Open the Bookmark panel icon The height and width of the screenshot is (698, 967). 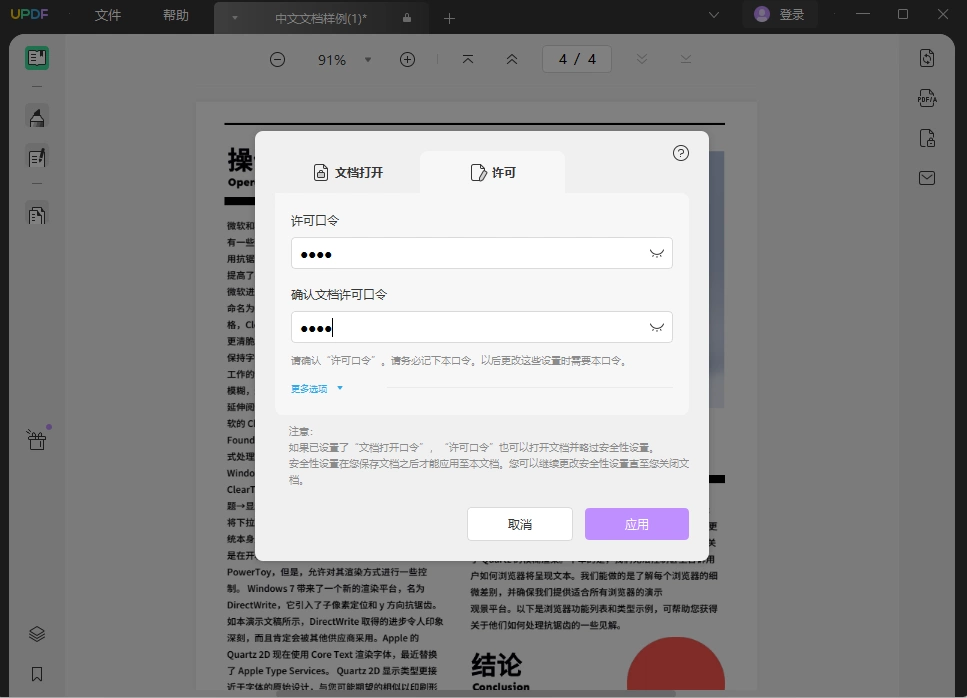37,674
